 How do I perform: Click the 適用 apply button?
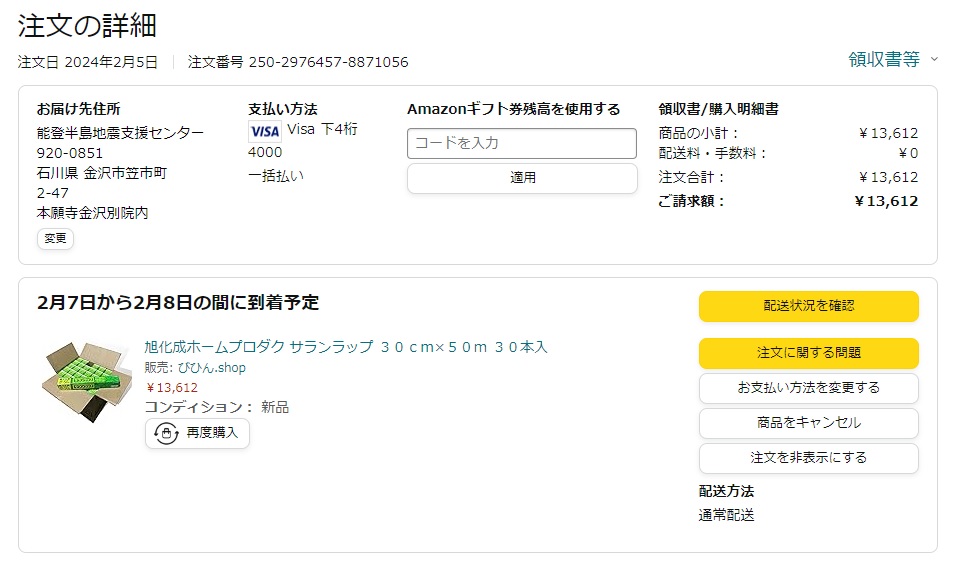[x=522, y=178]
